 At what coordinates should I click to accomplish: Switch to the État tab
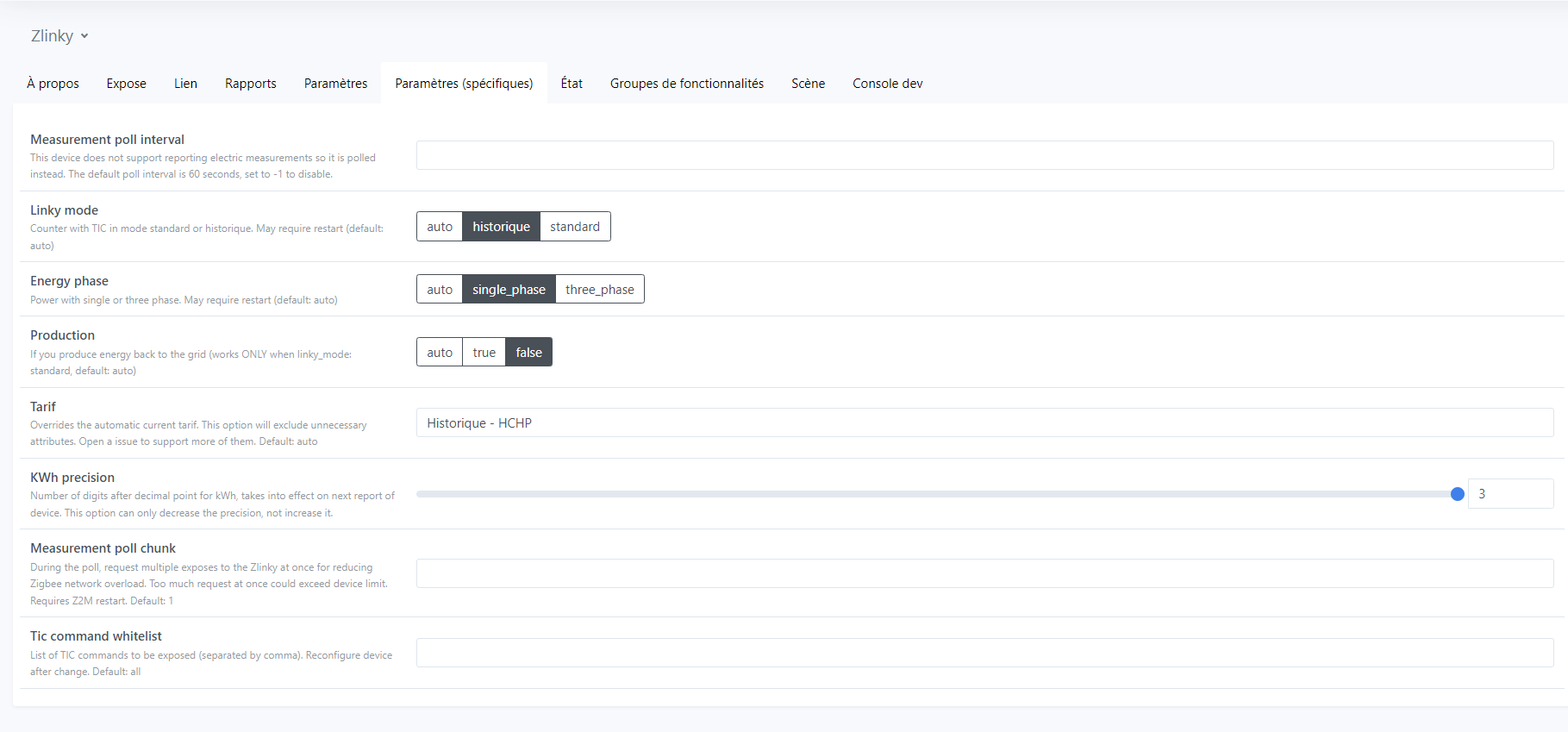tap(572, 84)
